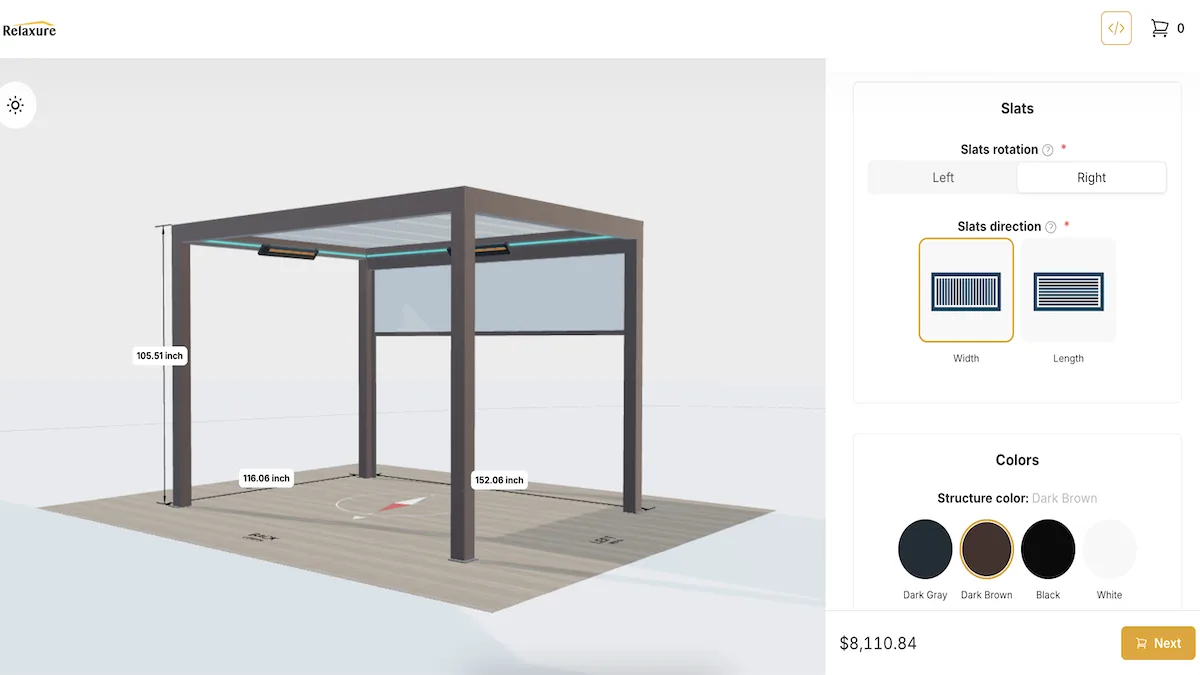The image size is (1200, 675).
Task: Choose the White structure color
Action: (x=1110, y=549)
